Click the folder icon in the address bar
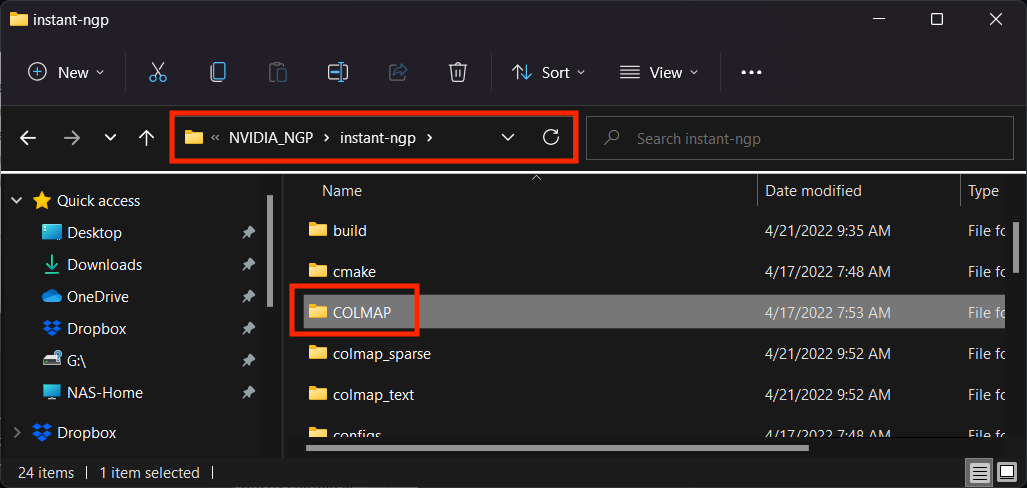Screen dimensions: 1027x488 pyautogui.click(x=194, y=138)
